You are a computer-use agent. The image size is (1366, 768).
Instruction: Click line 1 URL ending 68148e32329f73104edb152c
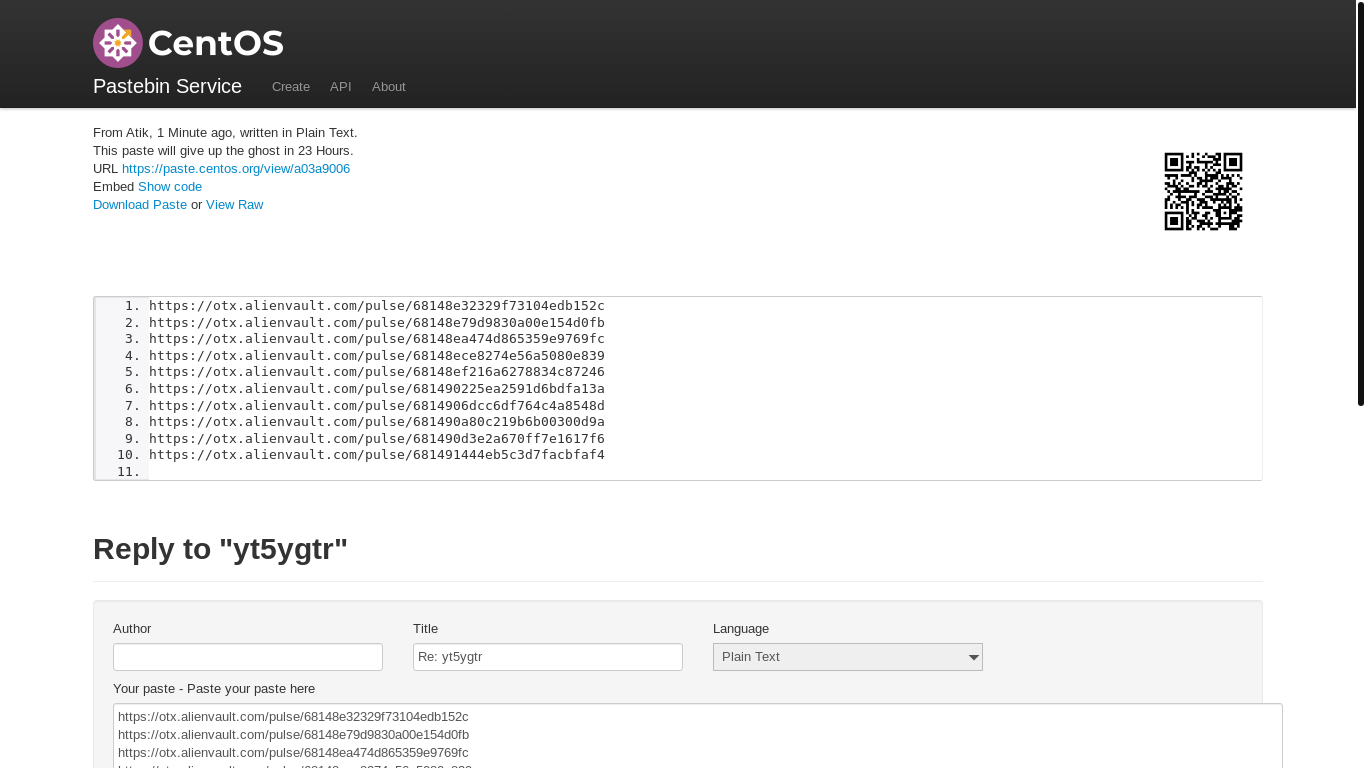tap(377, 306)
